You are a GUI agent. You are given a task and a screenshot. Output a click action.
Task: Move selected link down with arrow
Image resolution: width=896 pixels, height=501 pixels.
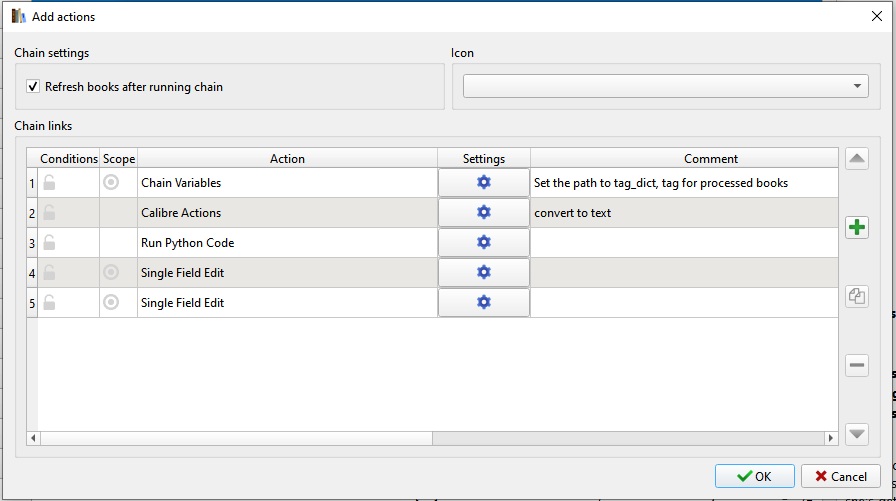point(857,433)
